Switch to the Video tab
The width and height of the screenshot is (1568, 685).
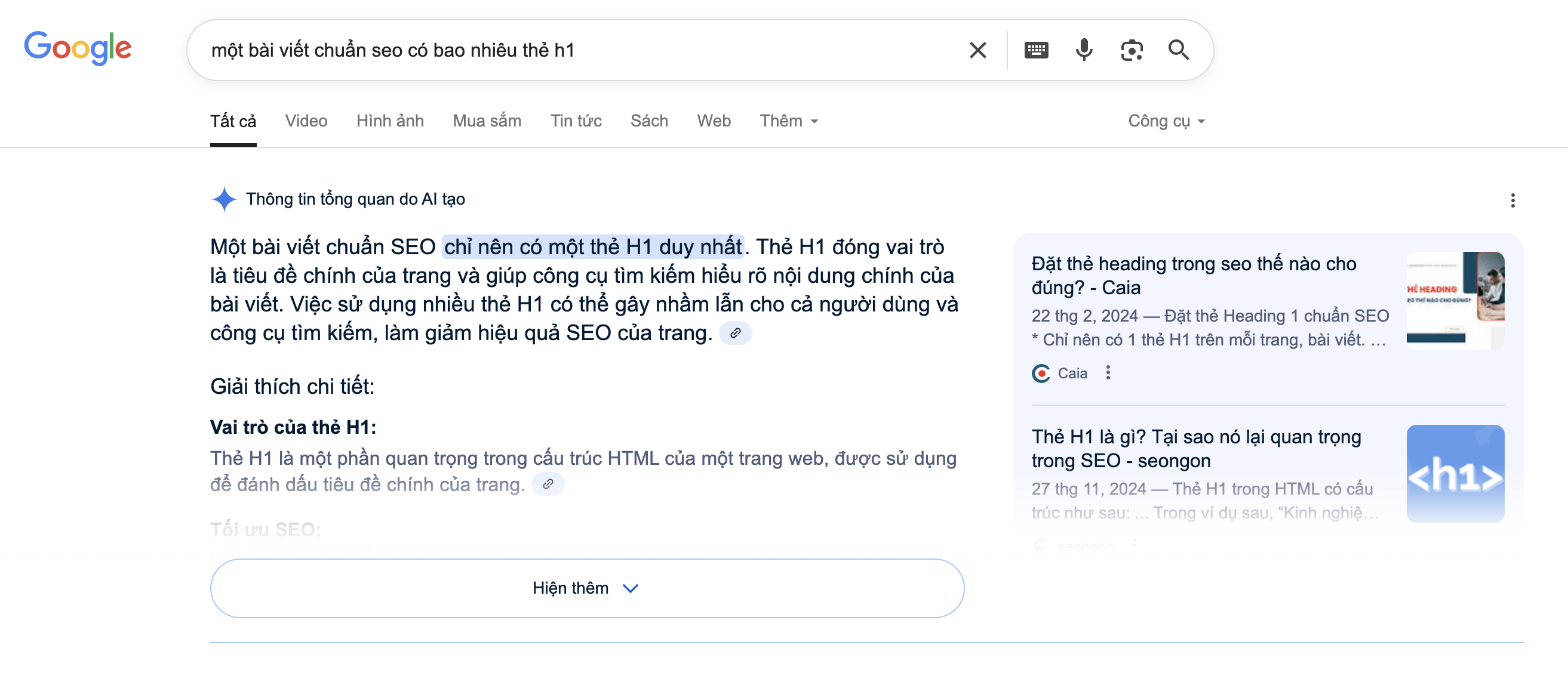(306, 121)
